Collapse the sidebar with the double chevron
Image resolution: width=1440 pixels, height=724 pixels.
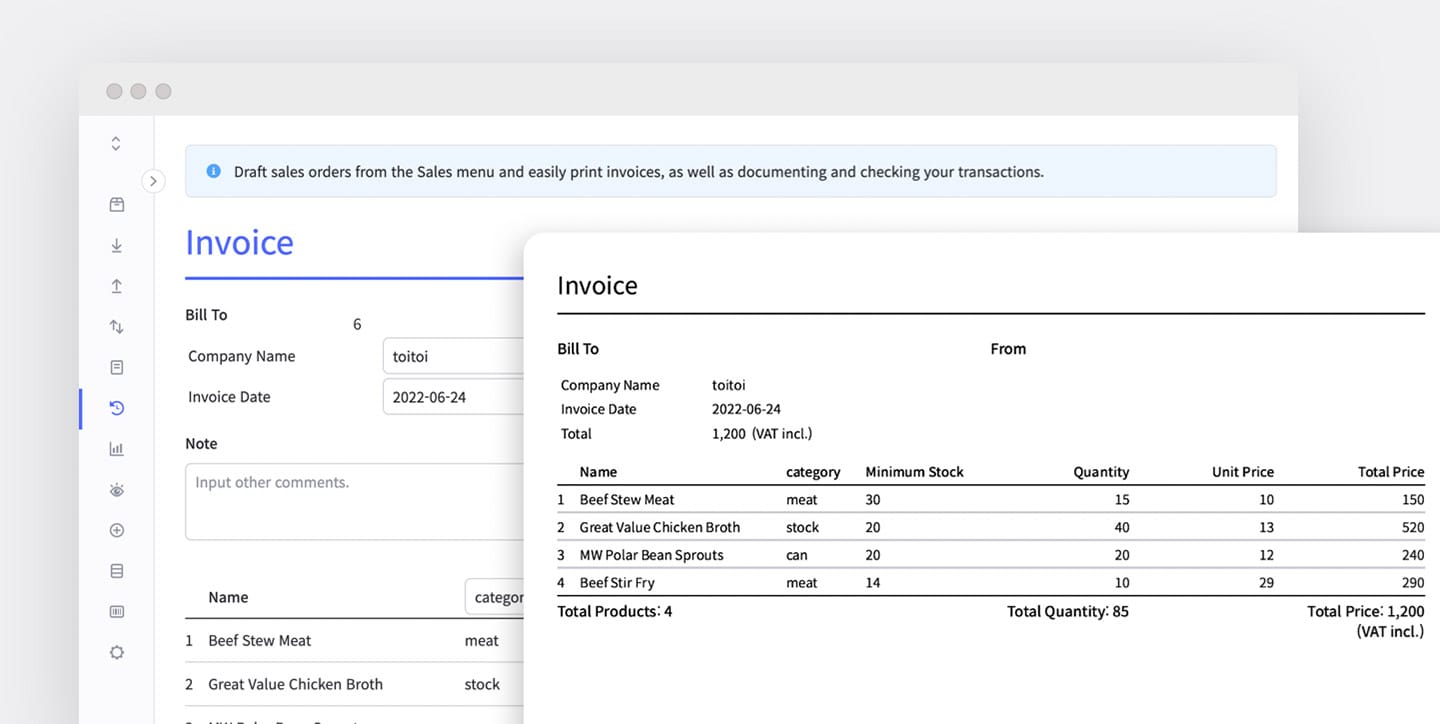pos(116,143)
